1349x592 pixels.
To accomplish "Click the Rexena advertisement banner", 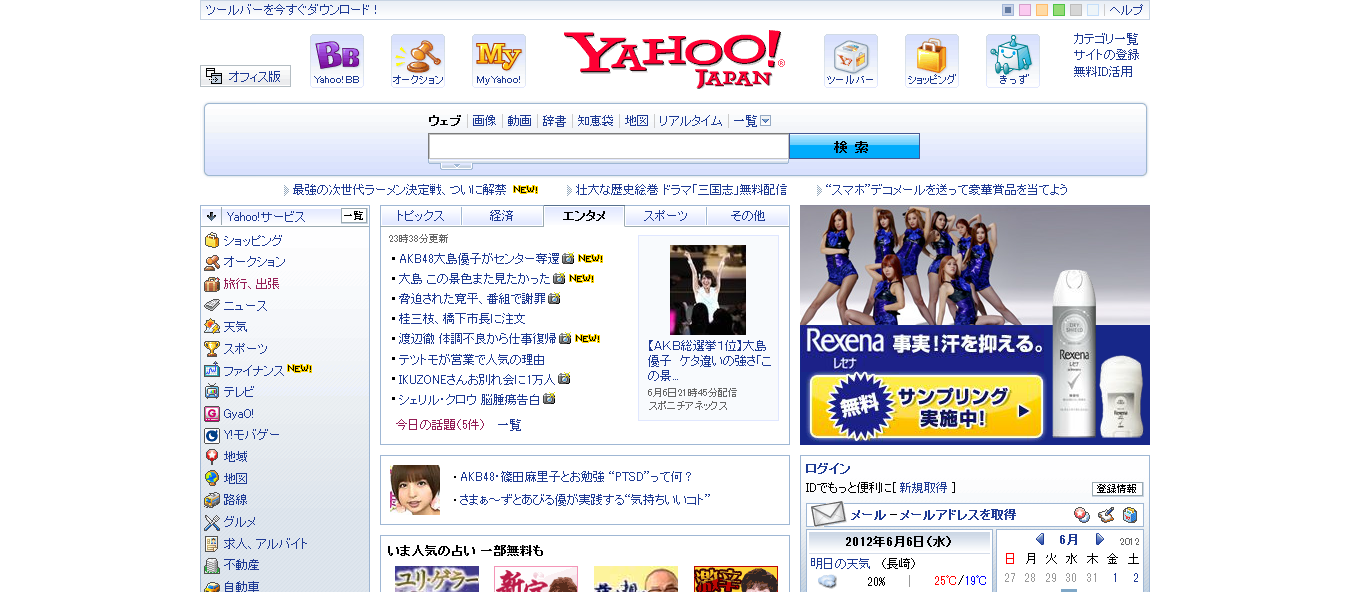I will (975, 325).
